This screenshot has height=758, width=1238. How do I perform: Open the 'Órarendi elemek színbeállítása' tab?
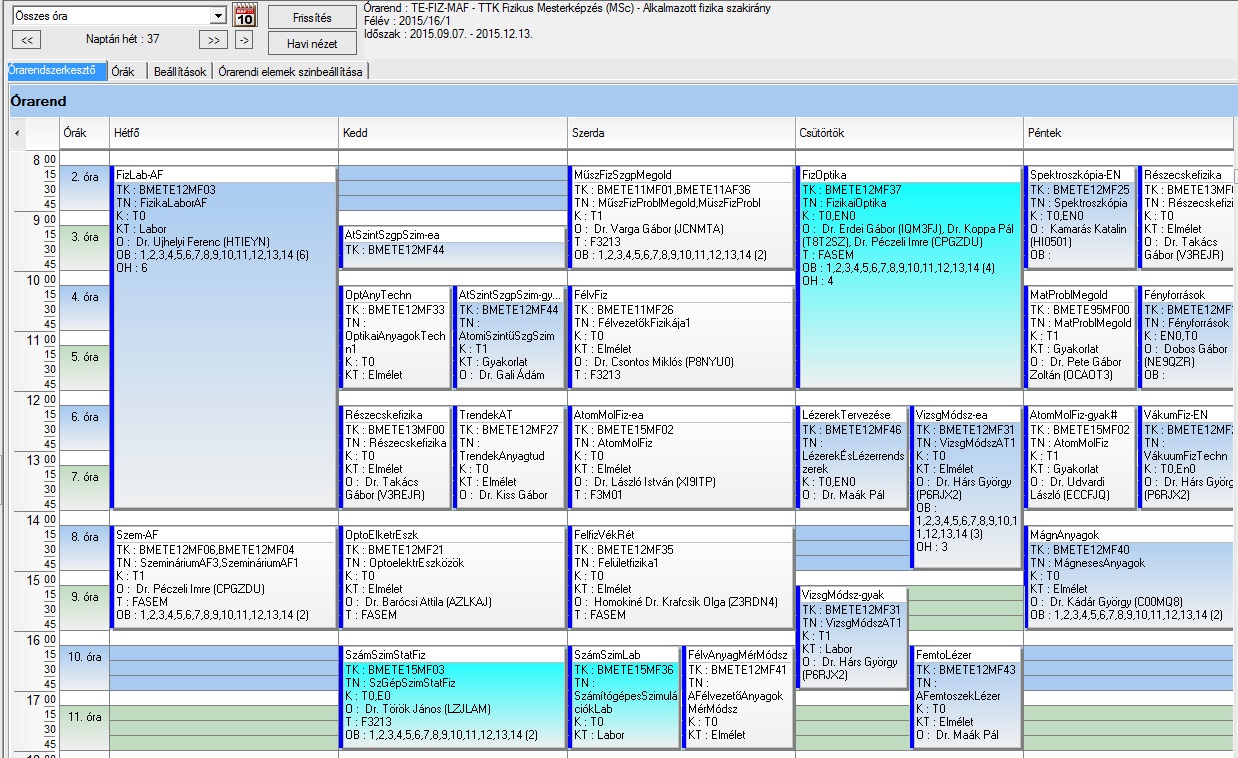[x=292, y=71]
